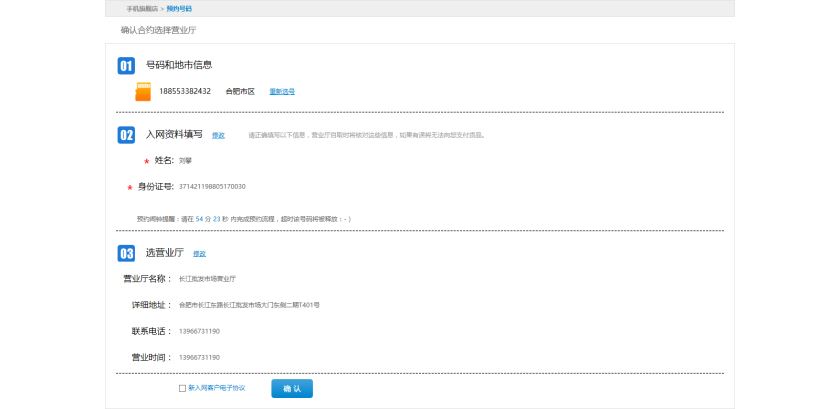This screenshot has height=409, width=840.
Task: Click the orange SIM card icon
Action: pyautogui.click(x=143, y=92)
